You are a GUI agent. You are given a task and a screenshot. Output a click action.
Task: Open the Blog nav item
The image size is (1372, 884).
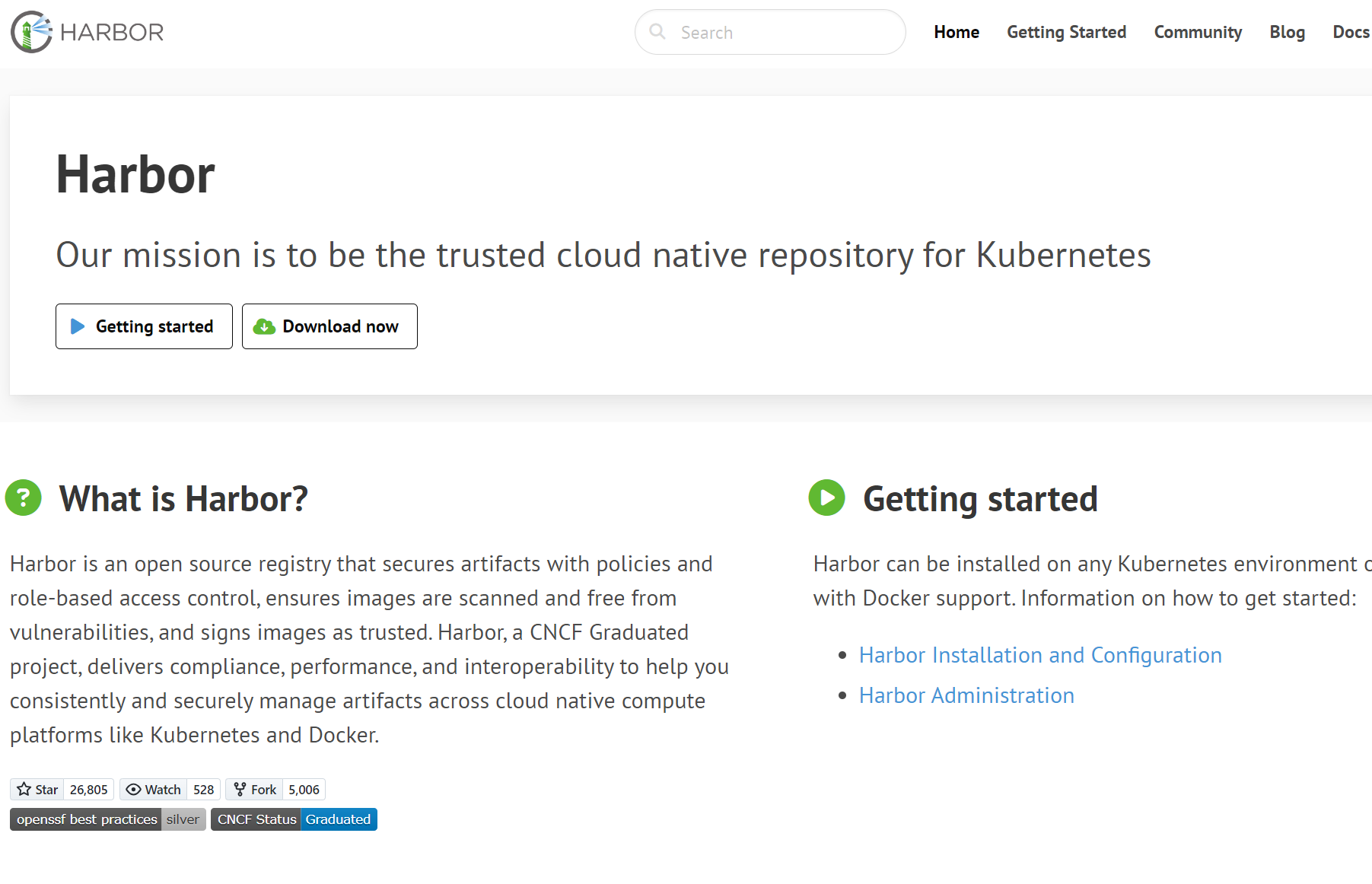coord(1287,32)
